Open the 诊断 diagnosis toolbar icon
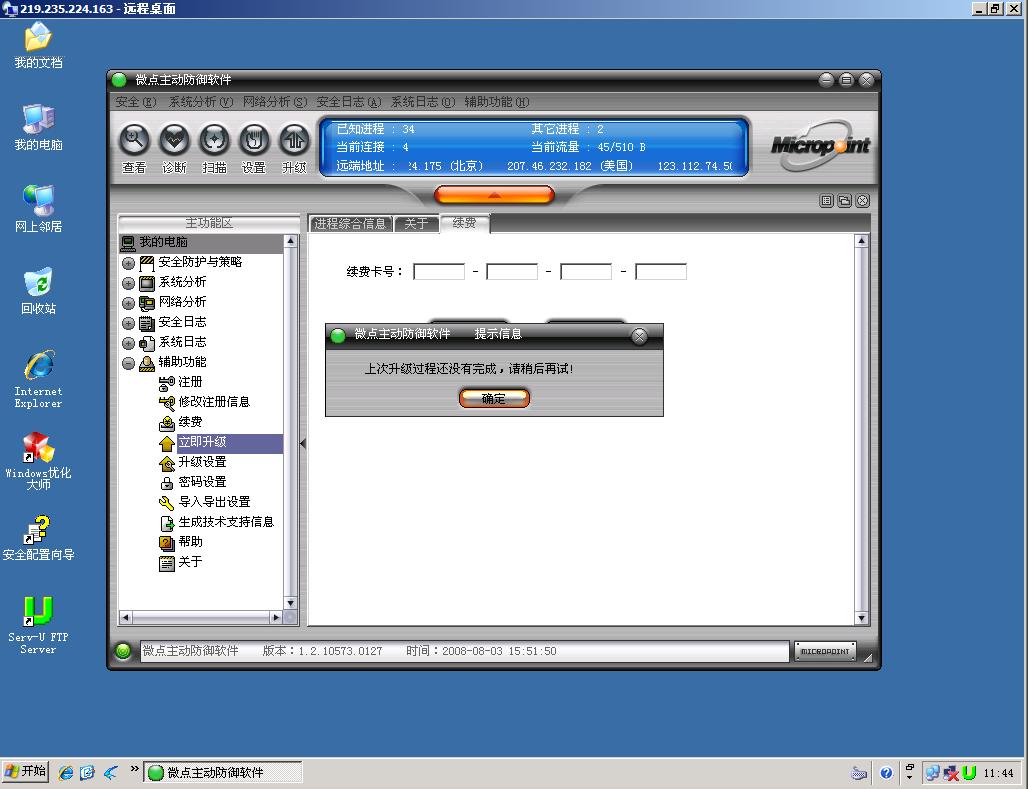Image resolution: width=1028 pixels, height=789 pixels. pyautogui.click(x=174, y=140)
